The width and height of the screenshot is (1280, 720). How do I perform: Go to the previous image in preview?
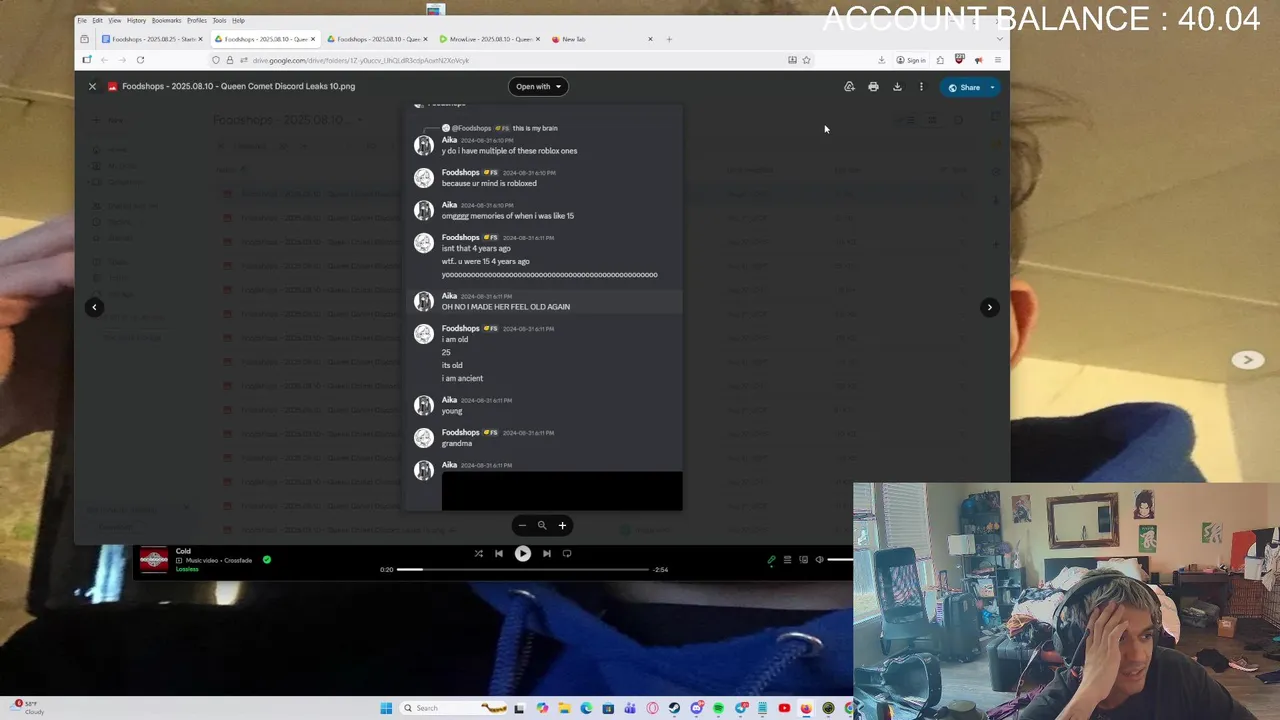pyautogui.click(x=94, y=307)
